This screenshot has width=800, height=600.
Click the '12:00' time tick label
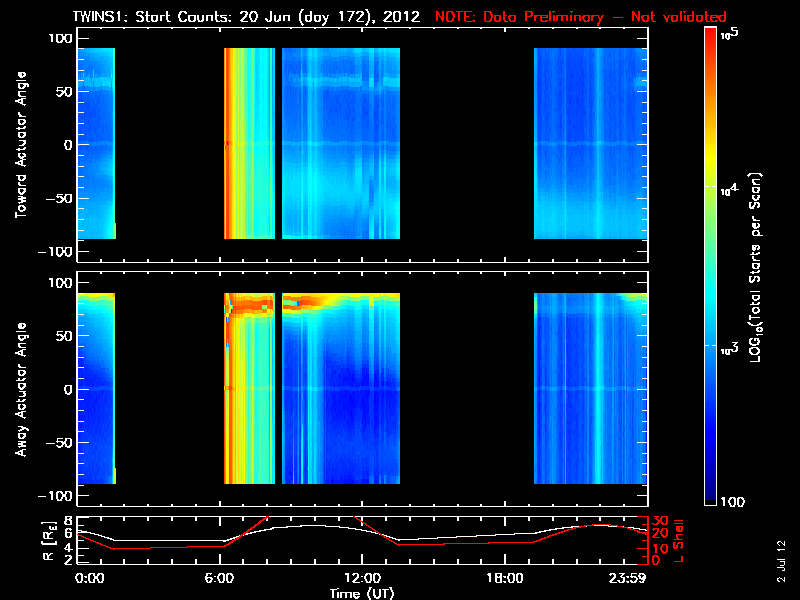point(363,578)
